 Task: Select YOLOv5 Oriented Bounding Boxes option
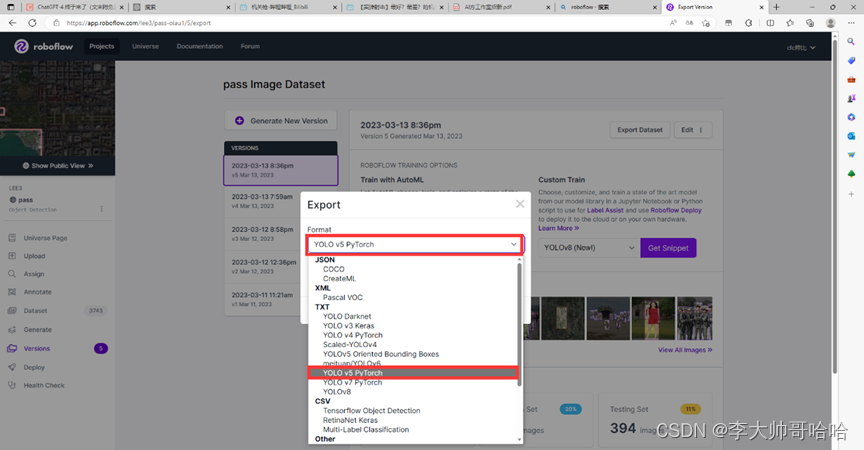(381, 354)
